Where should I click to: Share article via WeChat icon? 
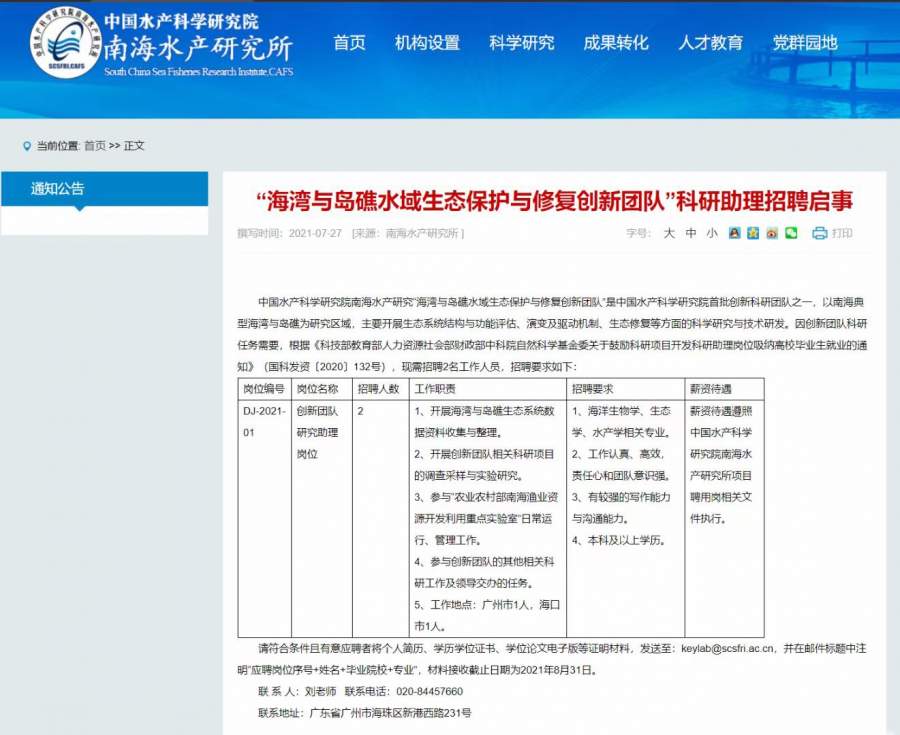(791, 233)
